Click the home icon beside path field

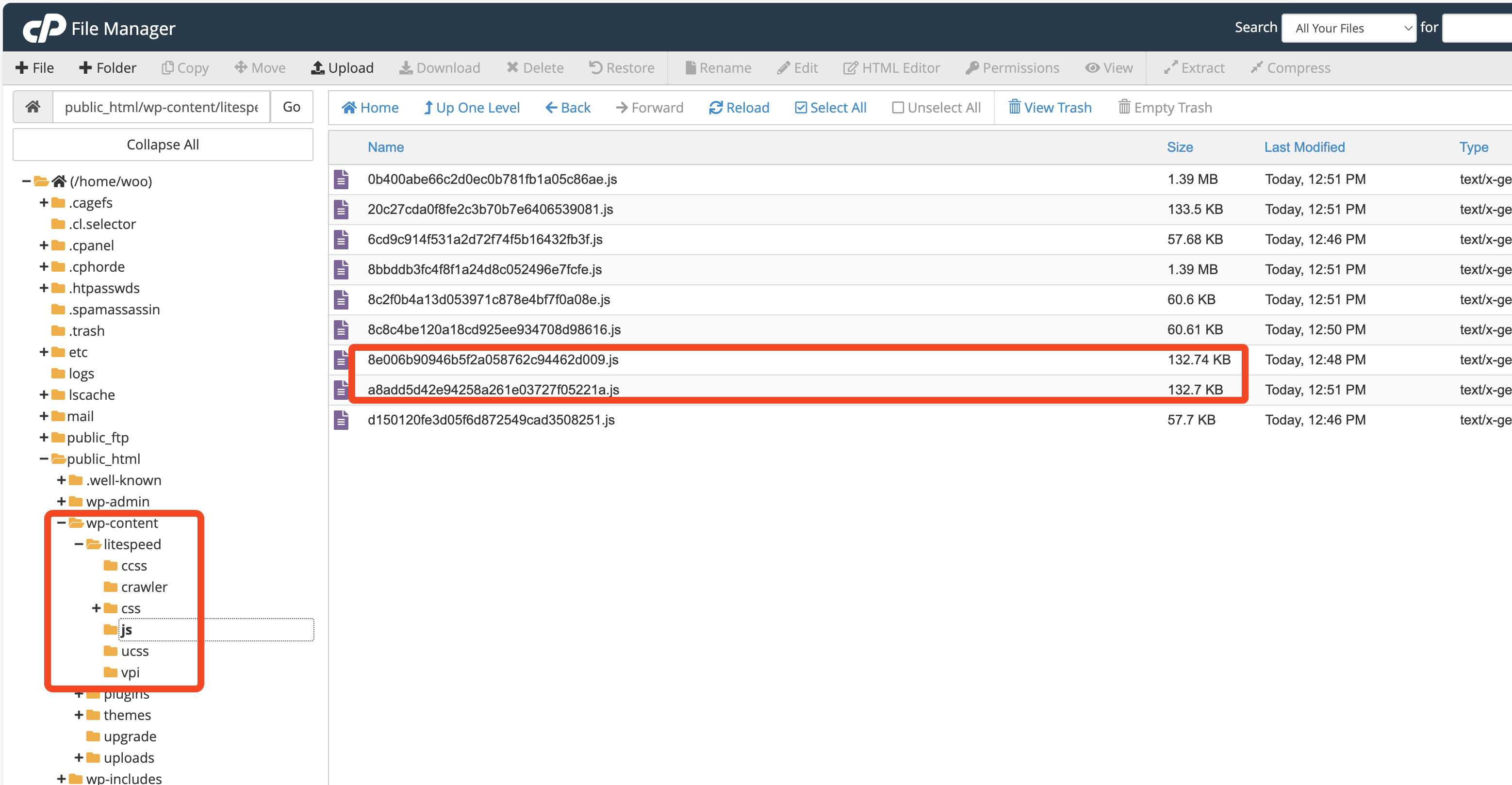[33, 107]
